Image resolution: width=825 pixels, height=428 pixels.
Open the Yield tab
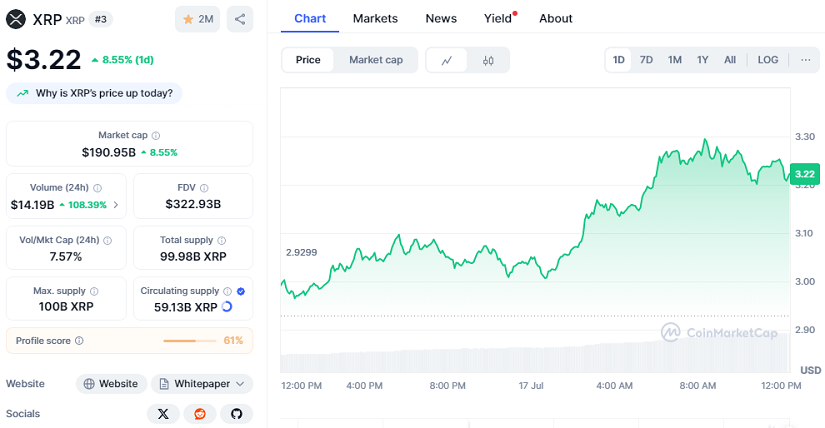[499, 18]
